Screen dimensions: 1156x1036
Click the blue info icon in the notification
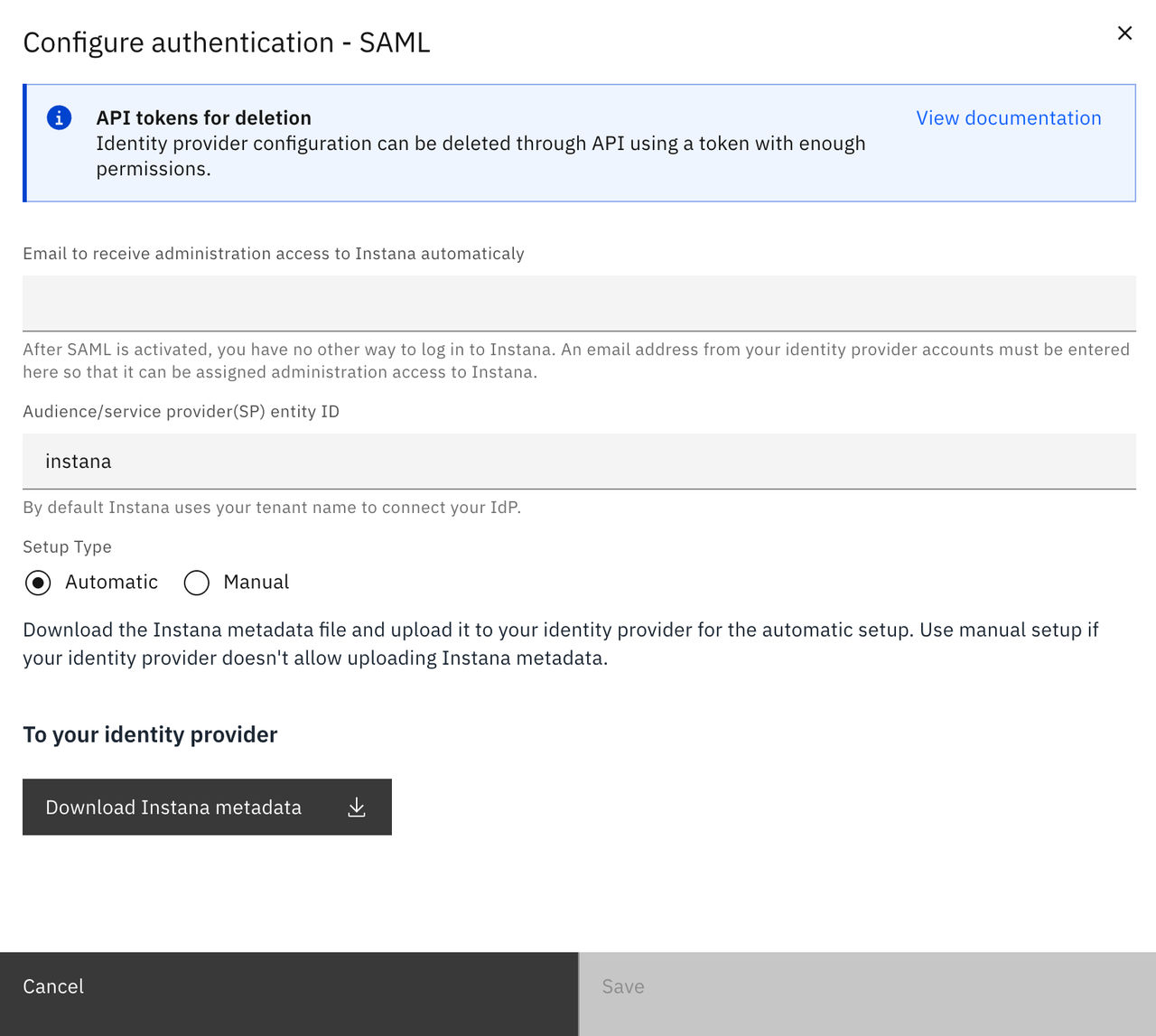click(x=60, y=117)
